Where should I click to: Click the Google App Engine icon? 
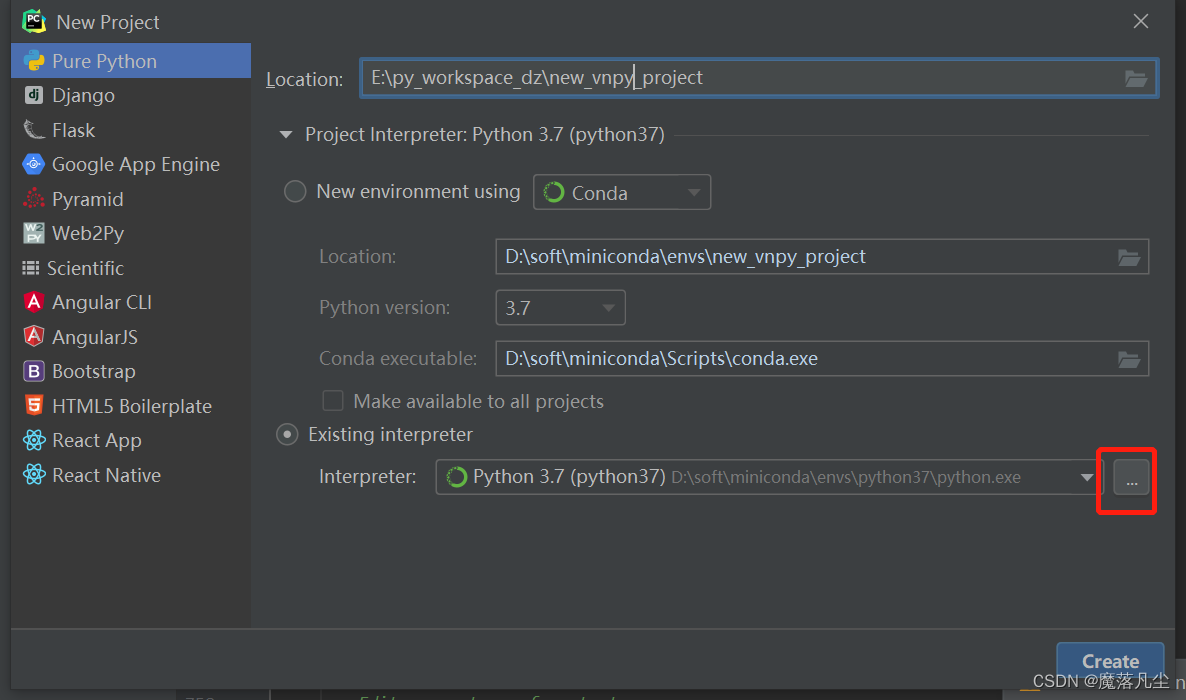(x=34, y=165)
